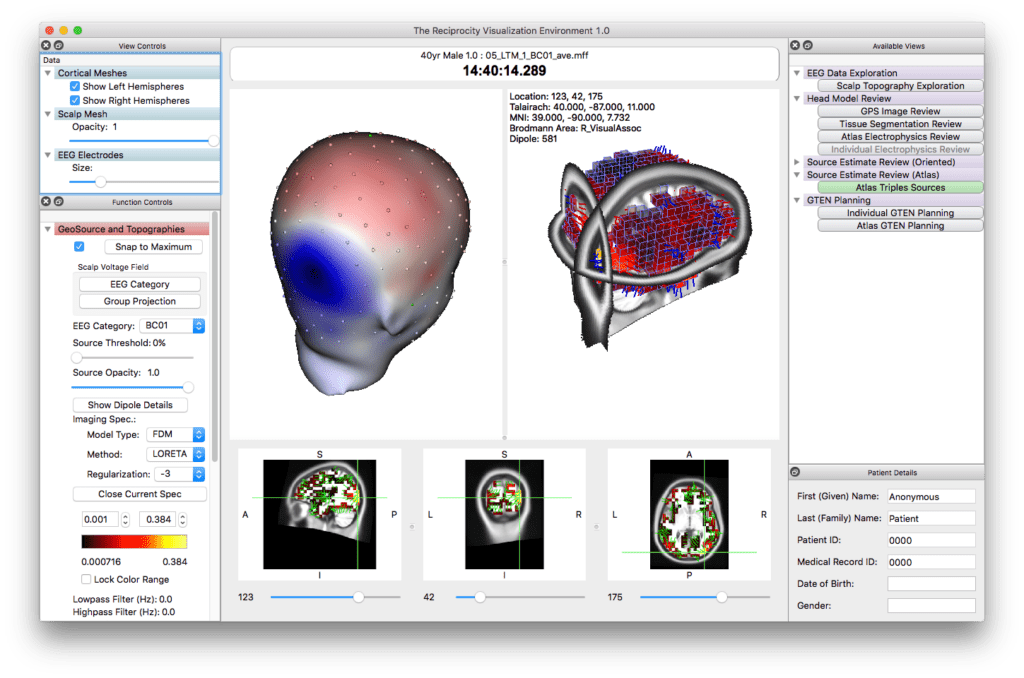Image resolution: width=1024 pixels, height=678 pixels.
Task: Enable Lock Color Range checkbox
Action: (x=85, y=579)
